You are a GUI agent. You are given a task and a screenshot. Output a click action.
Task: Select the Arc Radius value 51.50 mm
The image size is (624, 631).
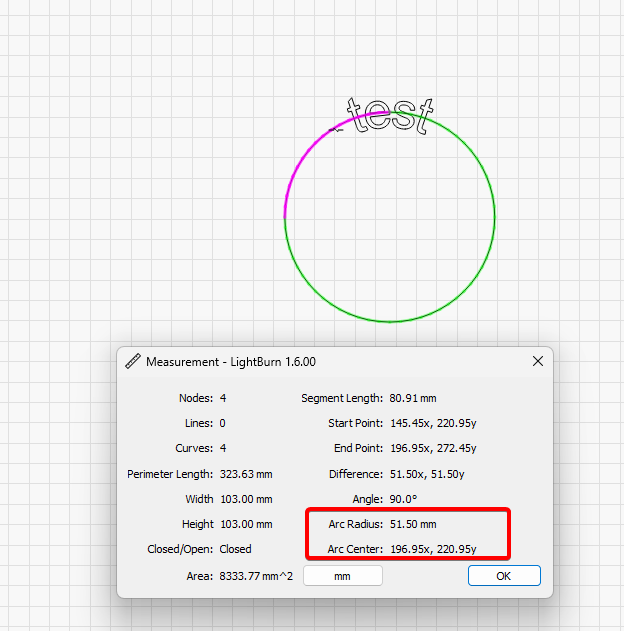[413, 524]
